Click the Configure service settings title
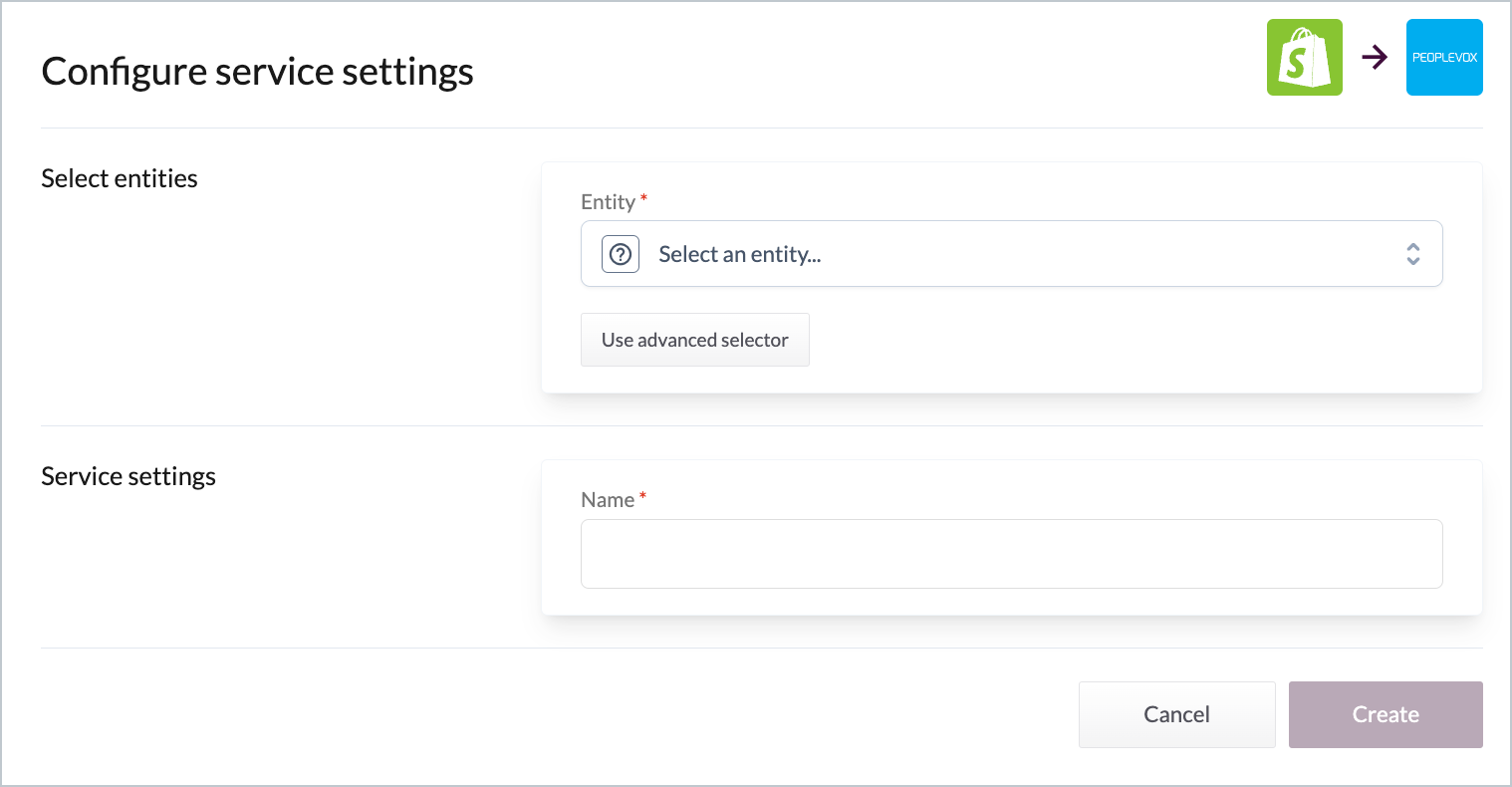 (256, 71)
